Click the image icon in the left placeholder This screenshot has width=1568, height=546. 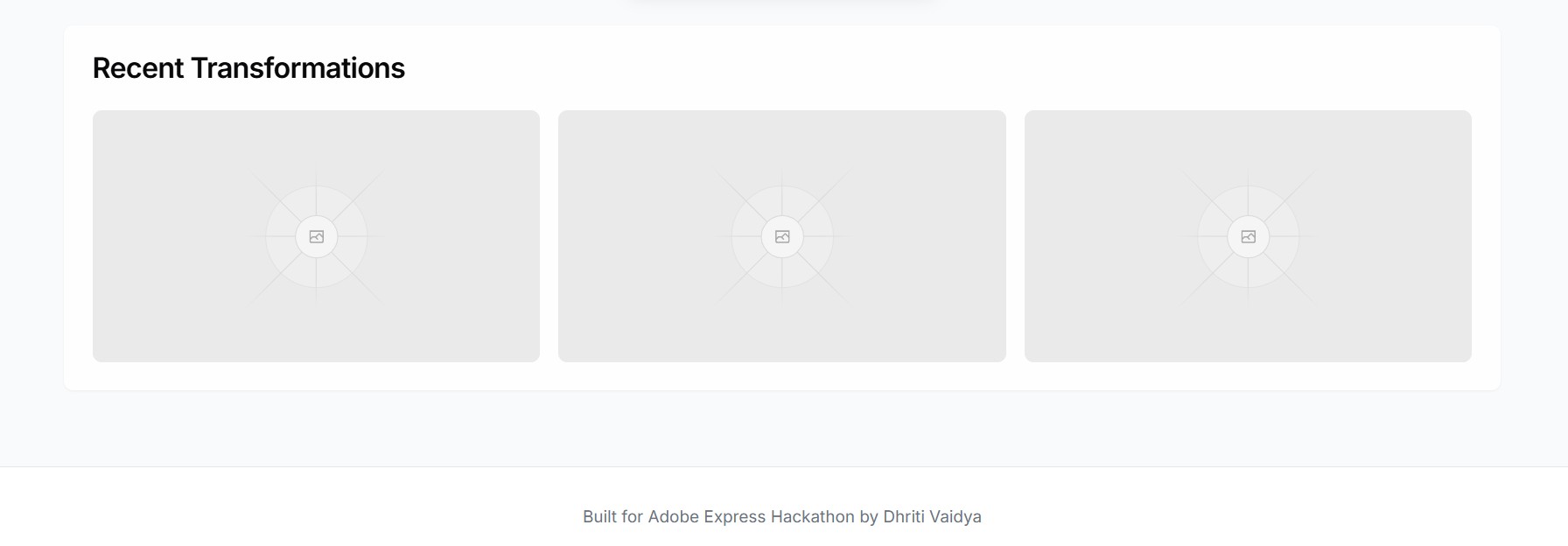[x=317, y=236]
